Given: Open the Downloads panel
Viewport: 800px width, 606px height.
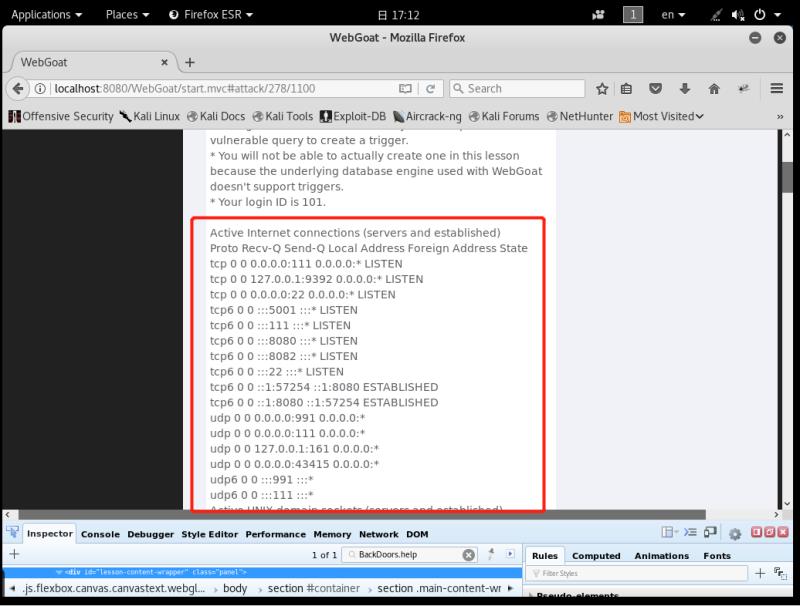Looking at the screenshot, I should click(x=685, y=89).
